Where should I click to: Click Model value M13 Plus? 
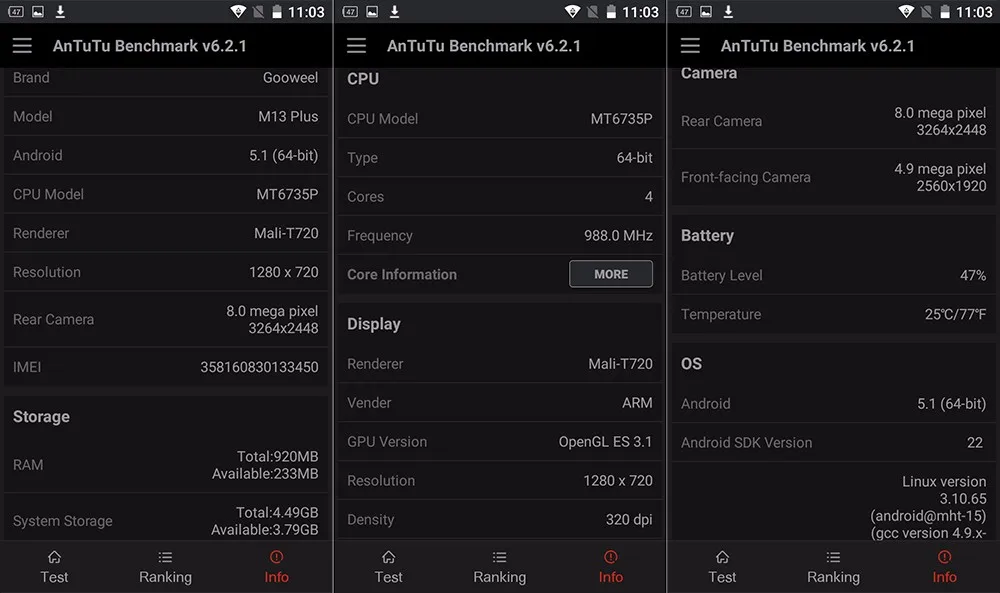288,117
